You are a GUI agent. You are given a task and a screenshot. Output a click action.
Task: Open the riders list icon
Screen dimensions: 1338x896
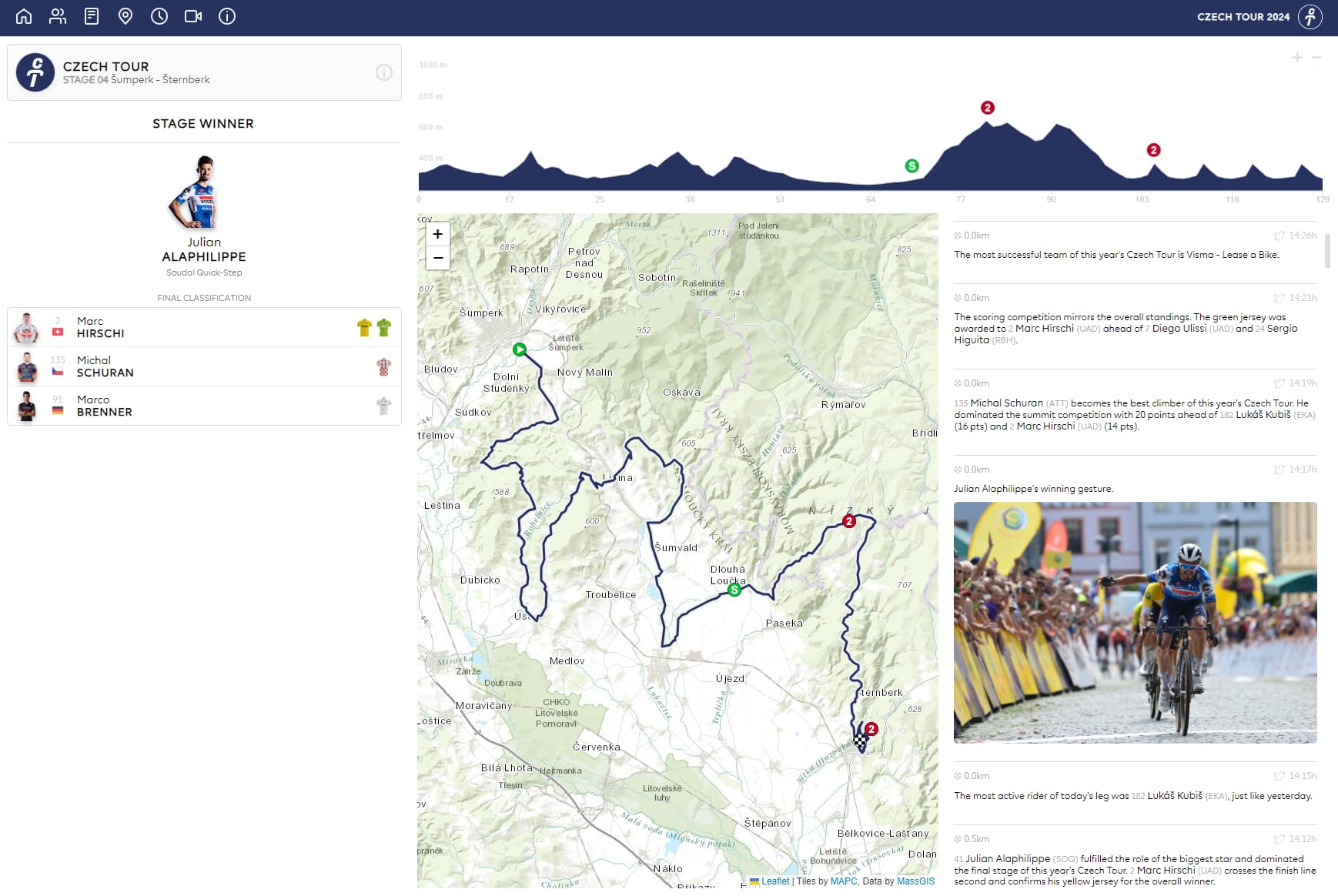point(58,16)
